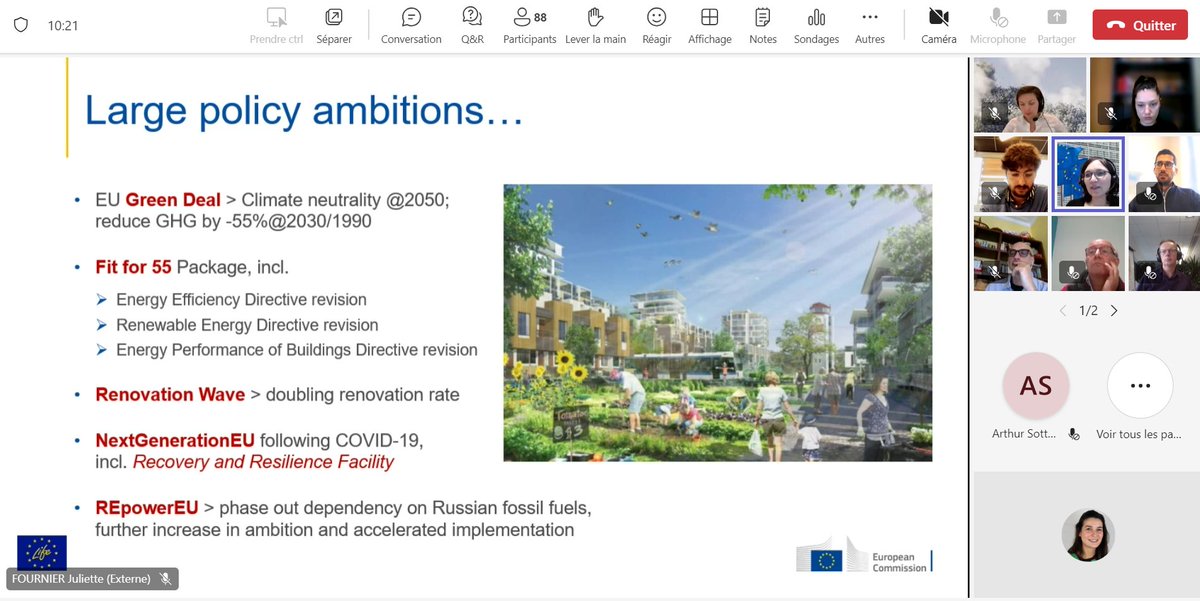Click the 'NextGenerationEU' red text
This screenshot has height=601, width=1200.
click(x=175, y=440)
